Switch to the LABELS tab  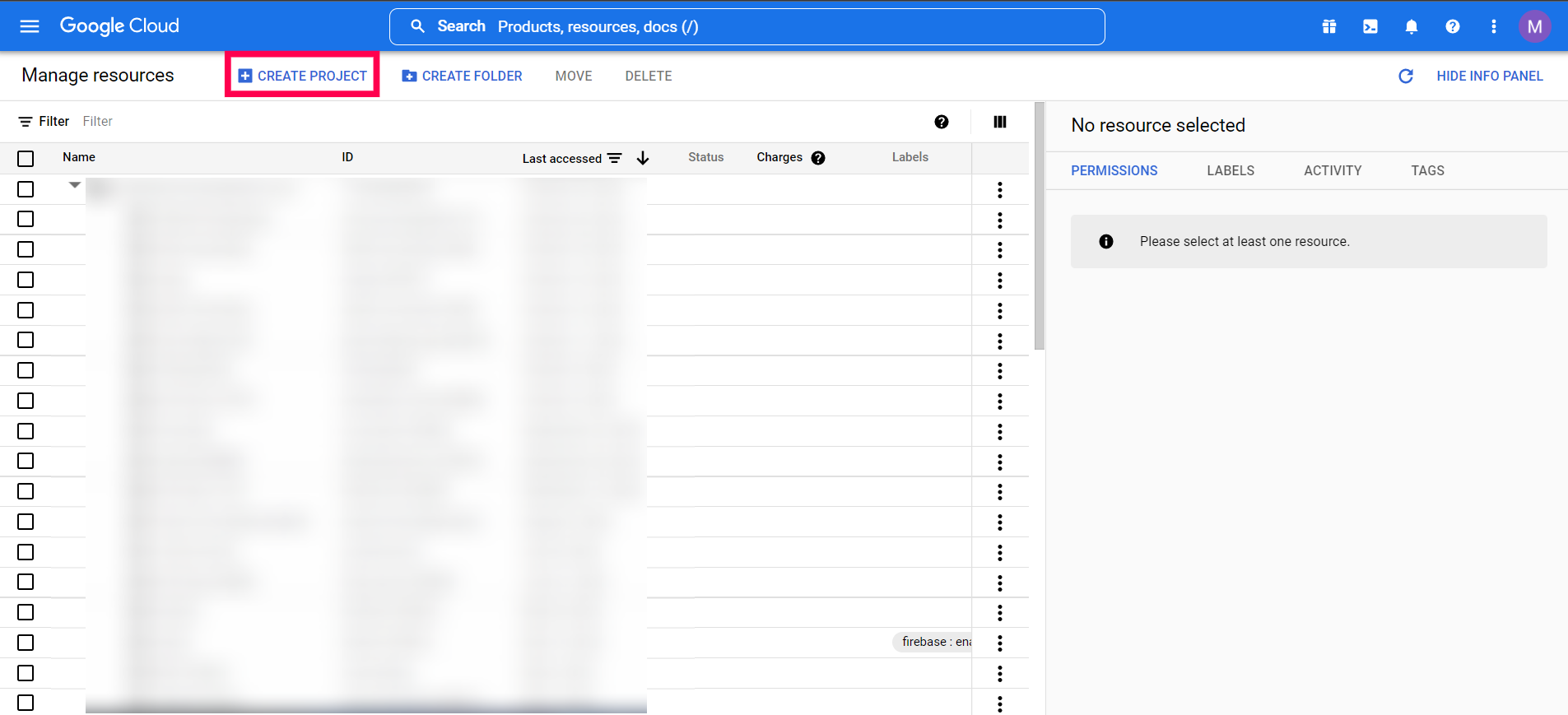[x=1231, y=170]
